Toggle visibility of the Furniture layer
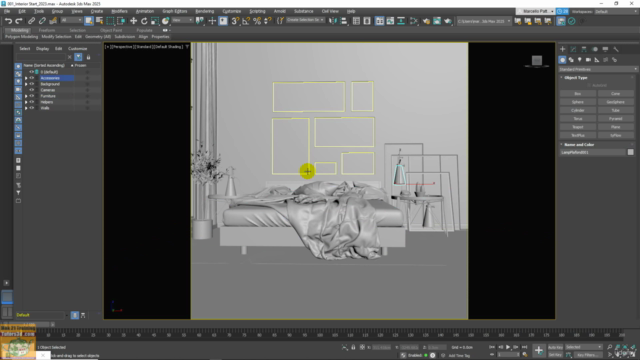The image size is (640, 360). point(31,96)
